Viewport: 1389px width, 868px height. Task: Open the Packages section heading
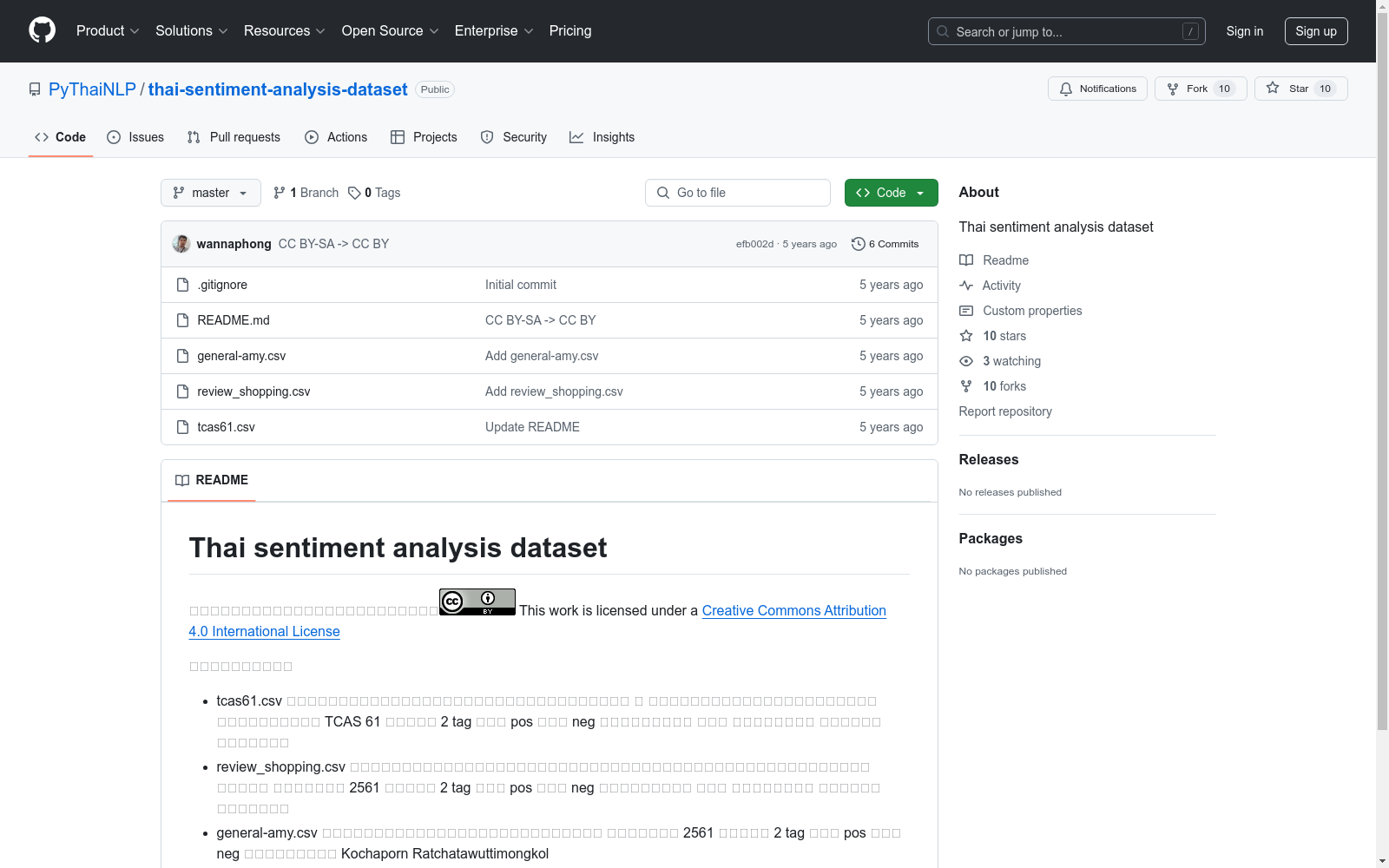pos(991,539)
